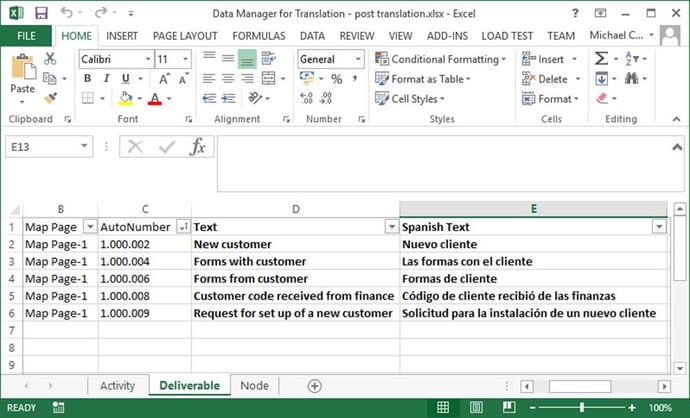690x418 pixels.
Task: Toggle Bottom Align (highlighted)
Action: click(247, 59)
